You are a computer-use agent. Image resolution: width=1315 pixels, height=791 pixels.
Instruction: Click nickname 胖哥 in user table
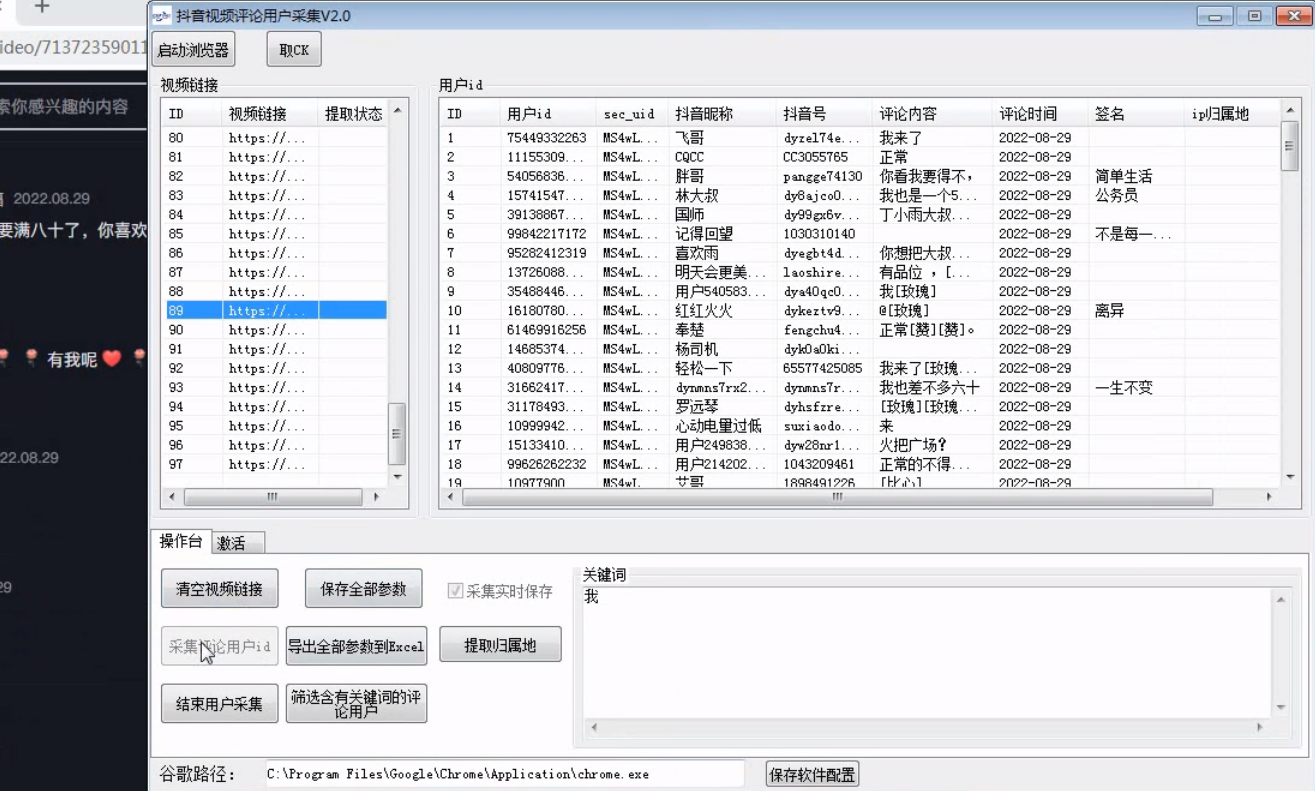pyautogui.click(x=689, y=176)
